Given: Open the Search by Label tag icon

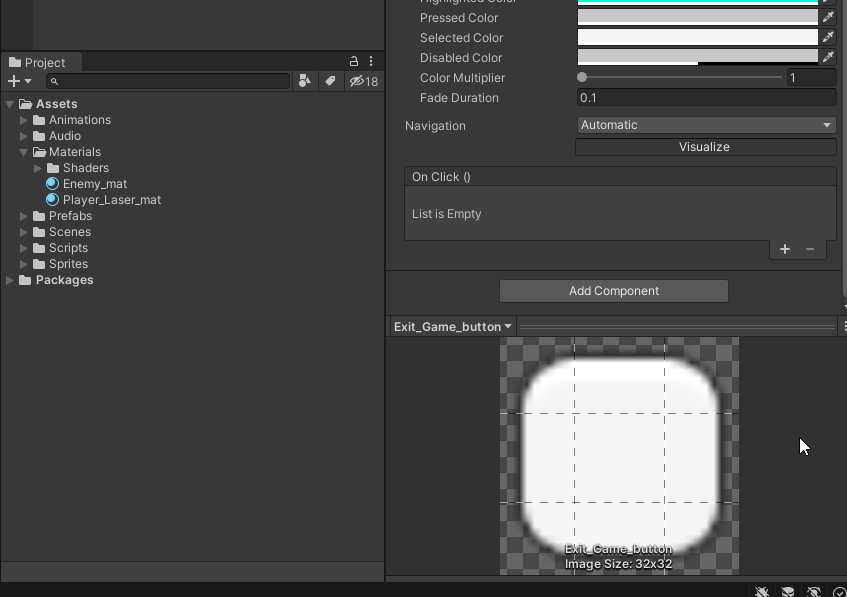Looking at the screenshot, I should coord(330,81).
